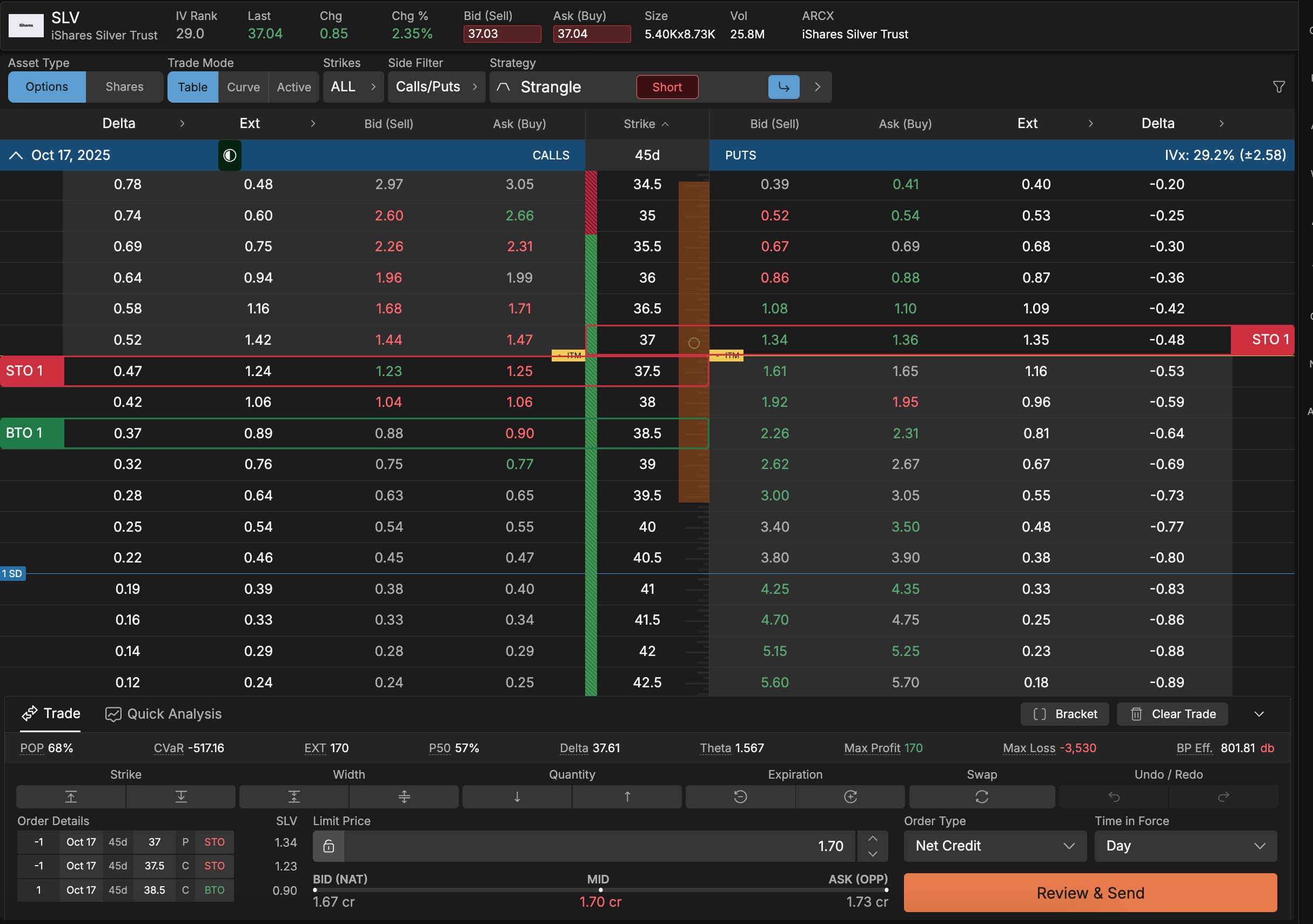Click the MID point on price slider
Screen dimensions: 1313x924
pos(600,890)
